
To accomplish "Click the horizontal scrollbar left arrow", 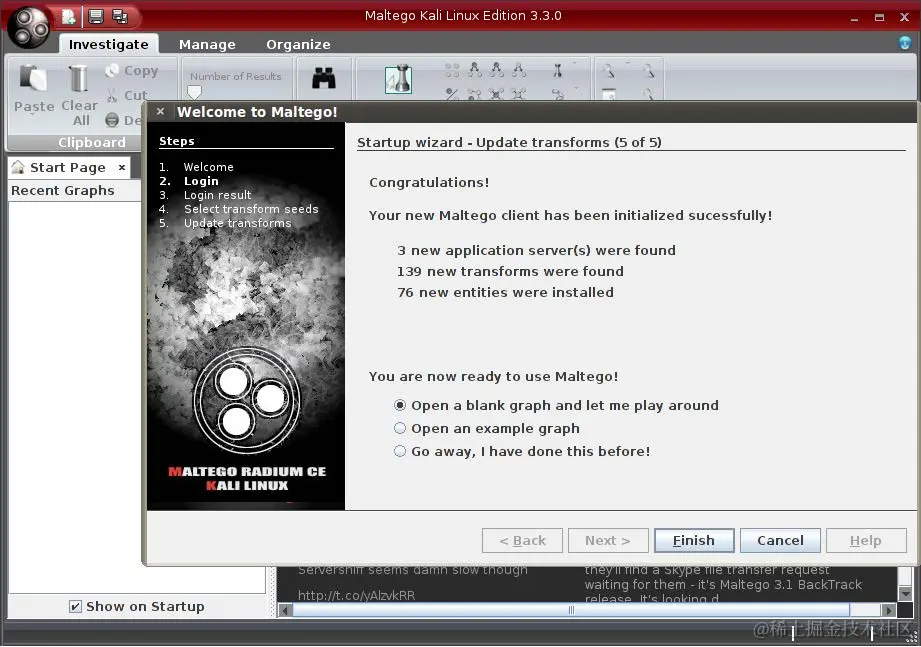I will coord(285,610).
